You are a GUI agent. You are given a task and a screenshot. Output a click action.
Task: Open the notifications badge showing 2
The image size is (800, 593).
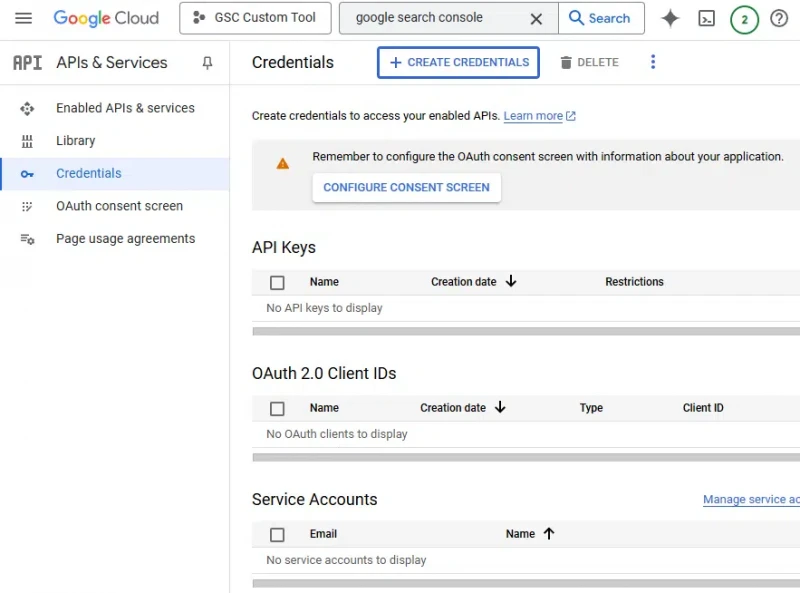744,19
